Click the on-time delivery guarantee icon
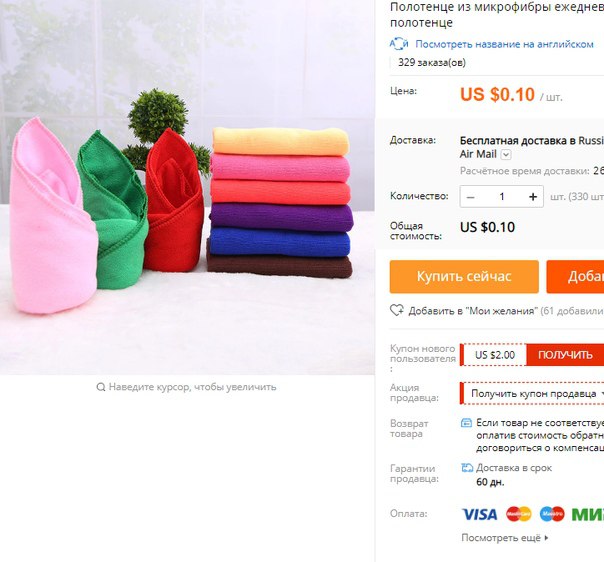 (x=467, y=468)
